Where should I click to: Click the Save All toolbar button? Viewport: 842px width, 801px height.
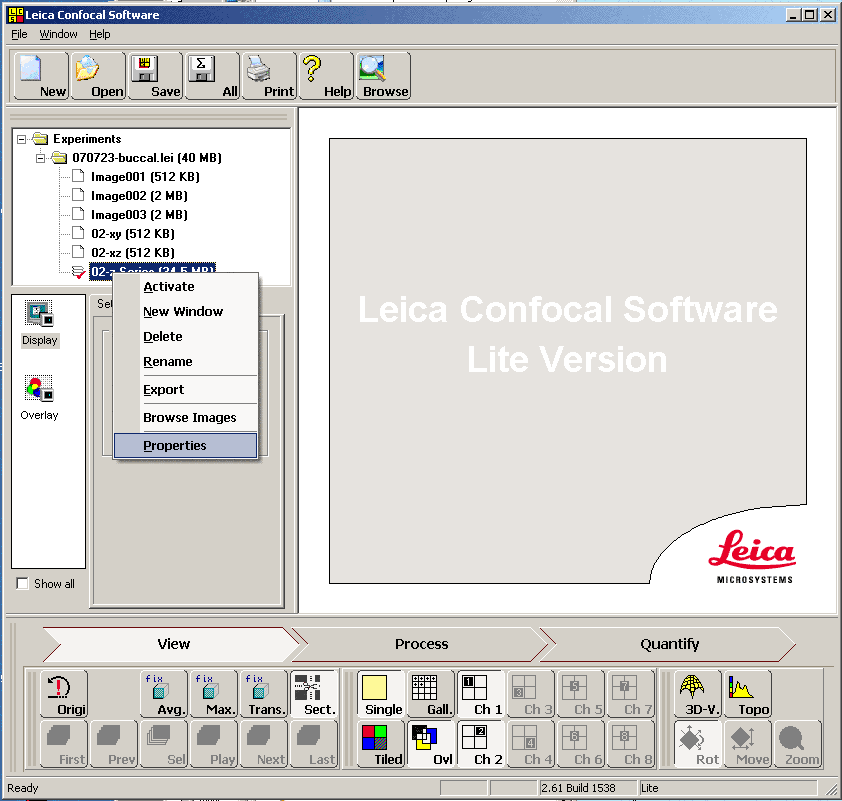[212, 76]
